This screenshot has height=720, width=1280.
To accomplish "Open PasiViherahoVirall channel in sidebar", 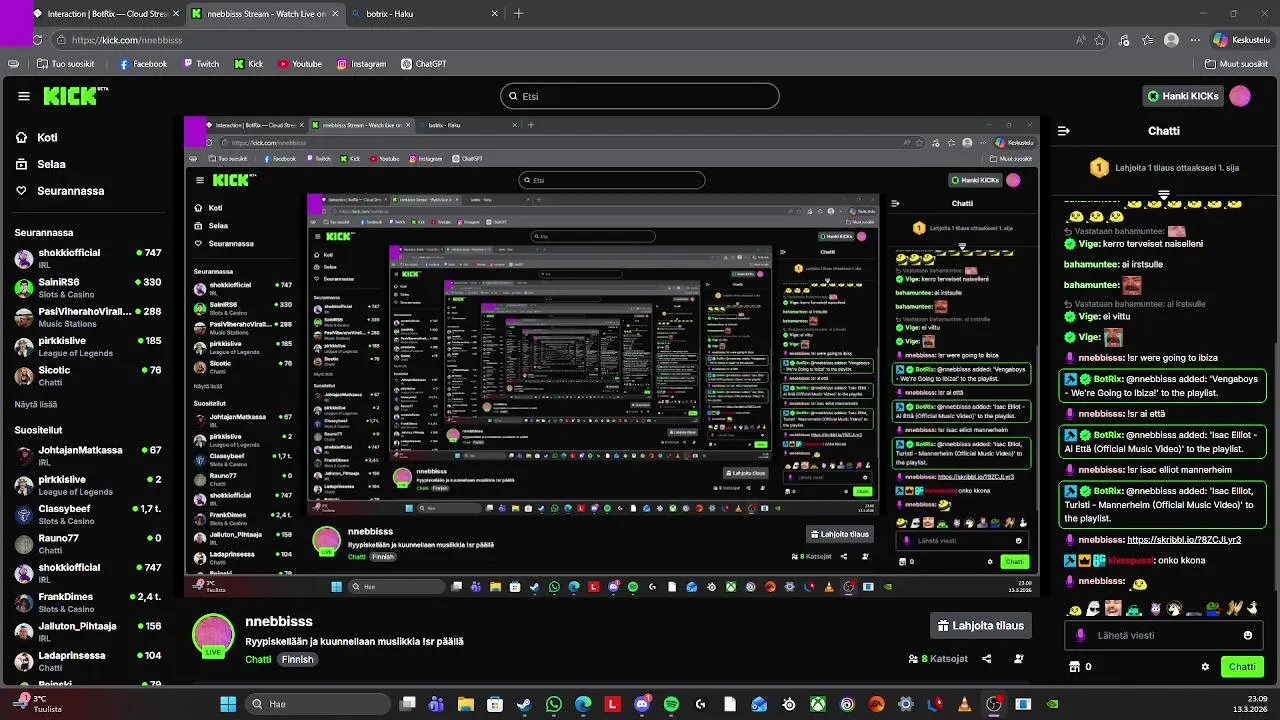I will (88, 317).
